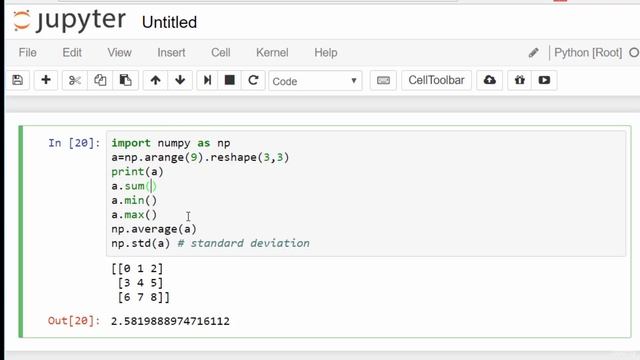
Task: Click the Jupyter logo
Action: pyautogui.click(x=69, y=20)
